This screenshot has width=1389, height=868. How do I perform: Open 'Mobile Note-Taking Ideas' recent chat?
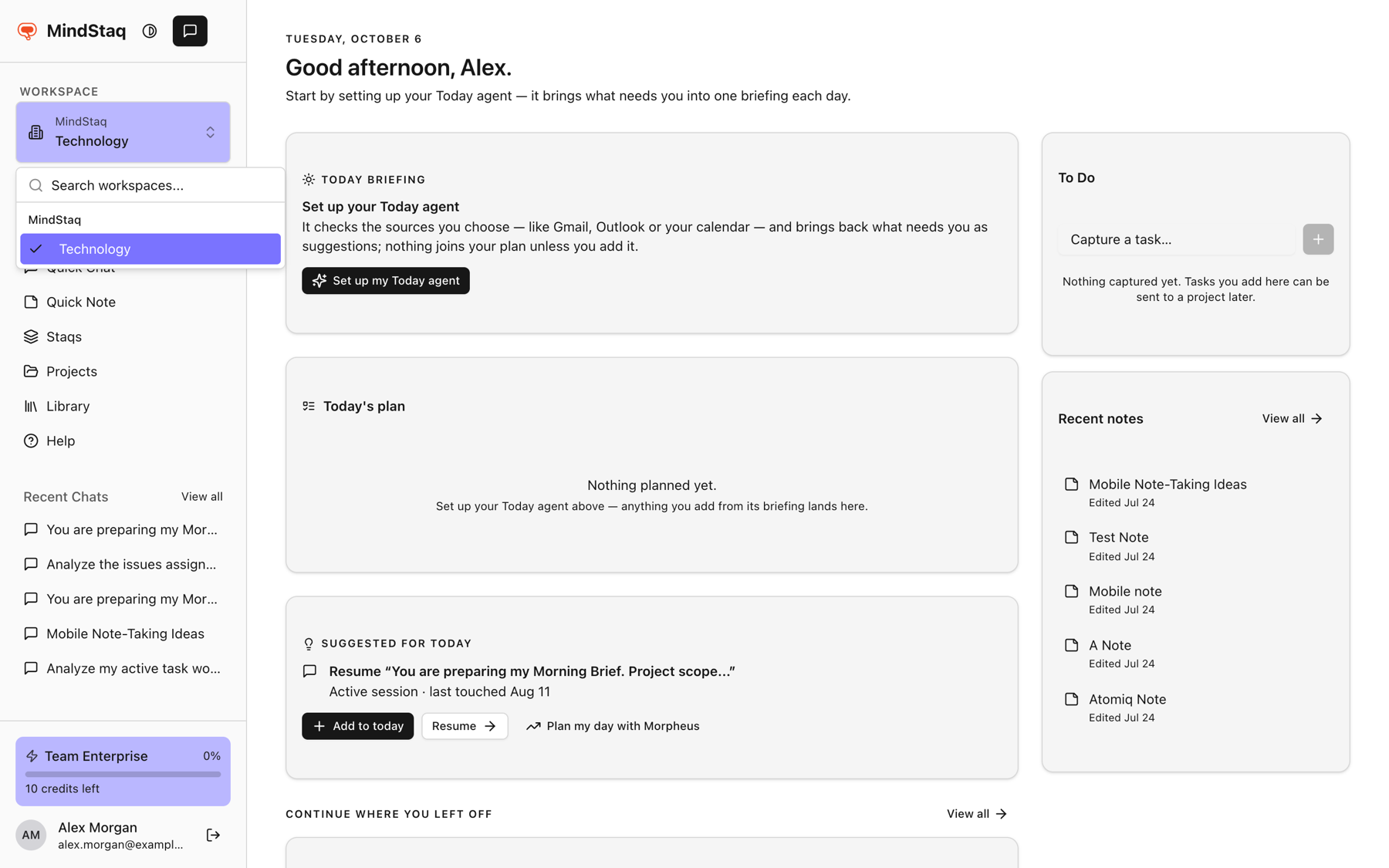pyautogui.click(x=123, y=633)
